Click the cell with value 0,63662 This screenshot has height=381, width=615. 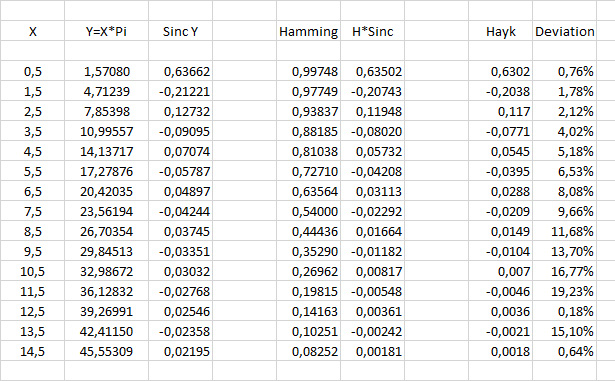tap(180, 71)
